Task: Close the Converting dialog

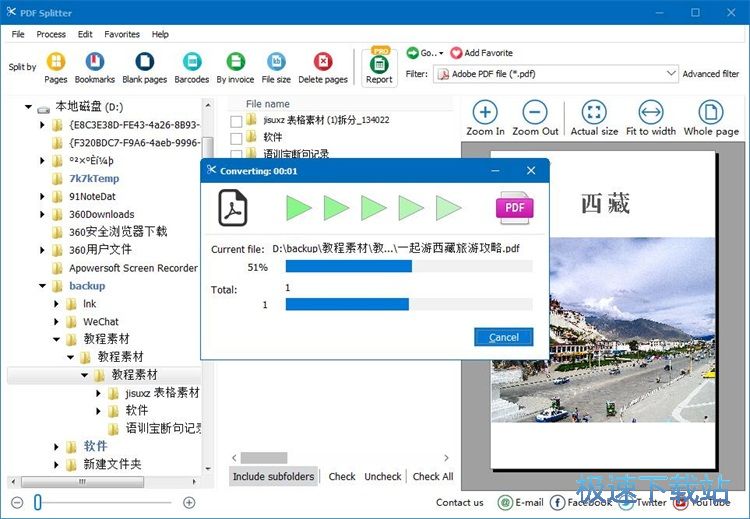Action: tap(531, 170)
